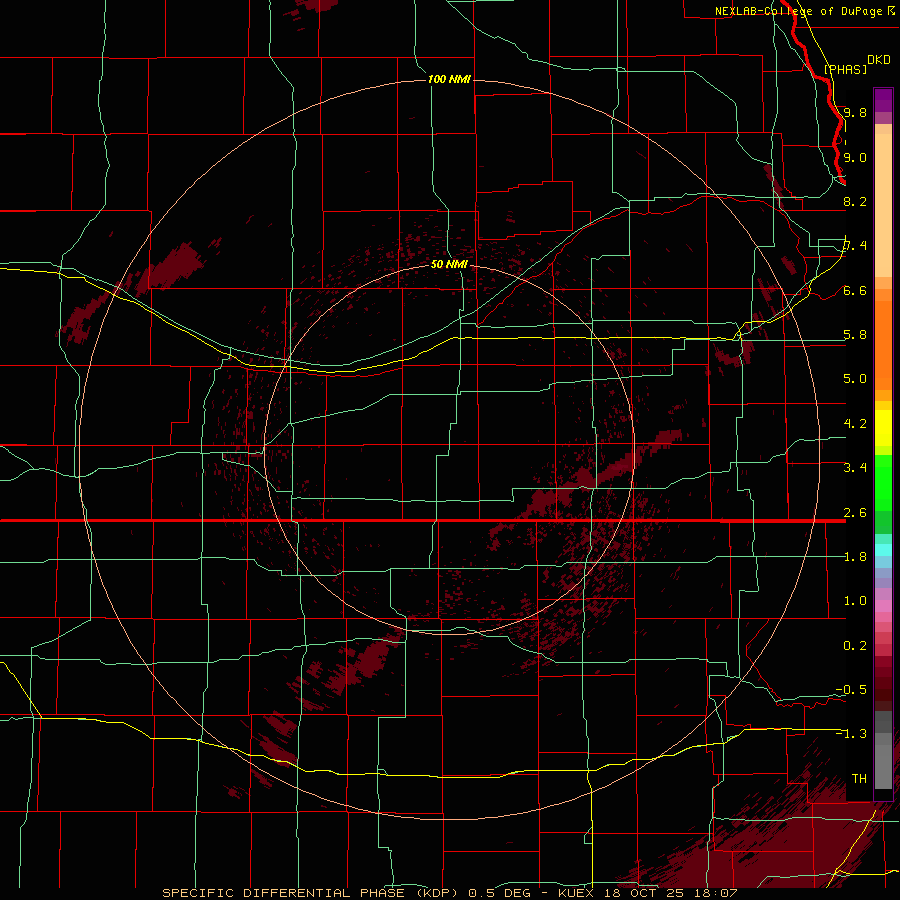Click the 1.8 value on the scale
Image resolution: width=900 pixels, height=900 pixels.
click(x=855, y=557)
